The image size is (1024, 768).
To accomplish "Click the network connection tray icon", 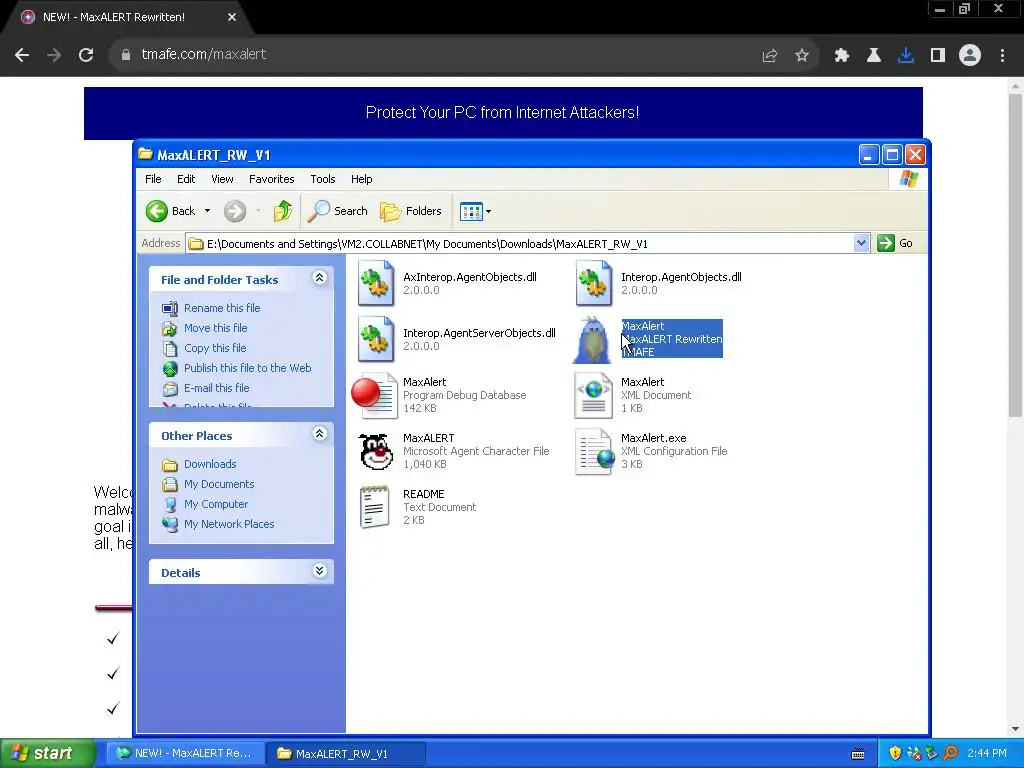I will click(914, 753).
